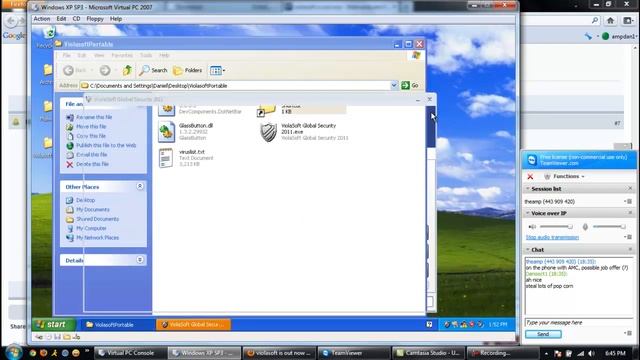Collapse the Chat section in TeamViewer
The image size is (640, 360).
[x=527, y=249]
